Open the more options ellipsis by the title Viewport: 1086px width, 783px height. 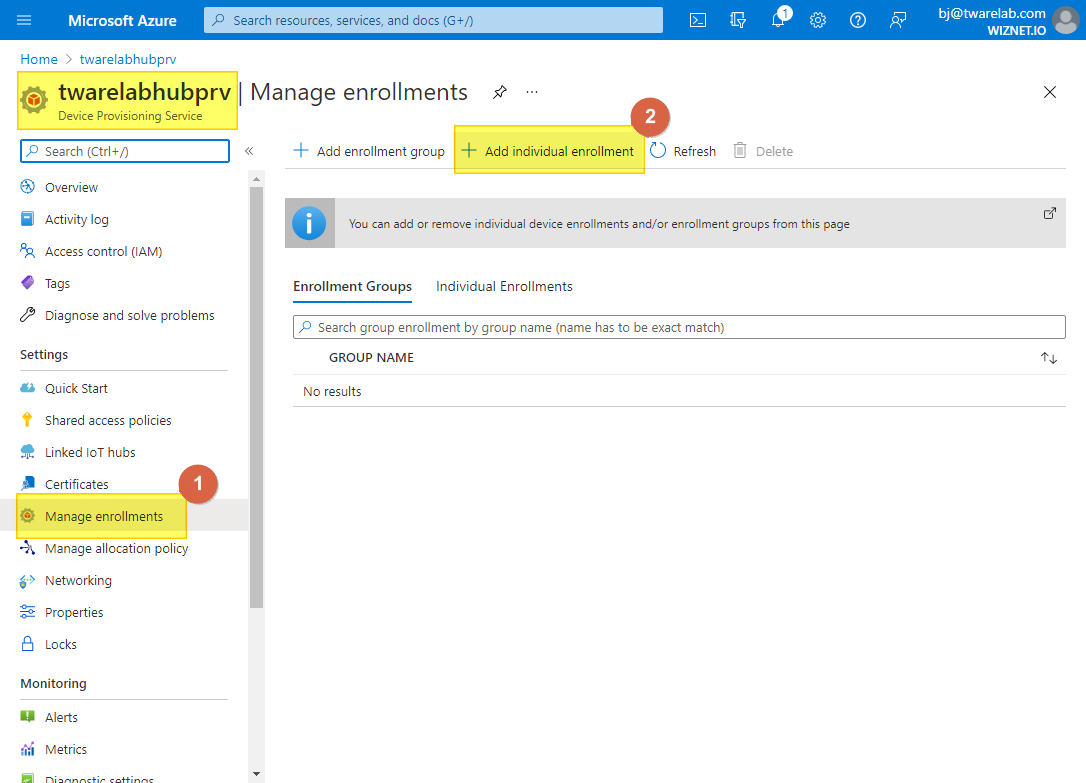tap(531, 92)
